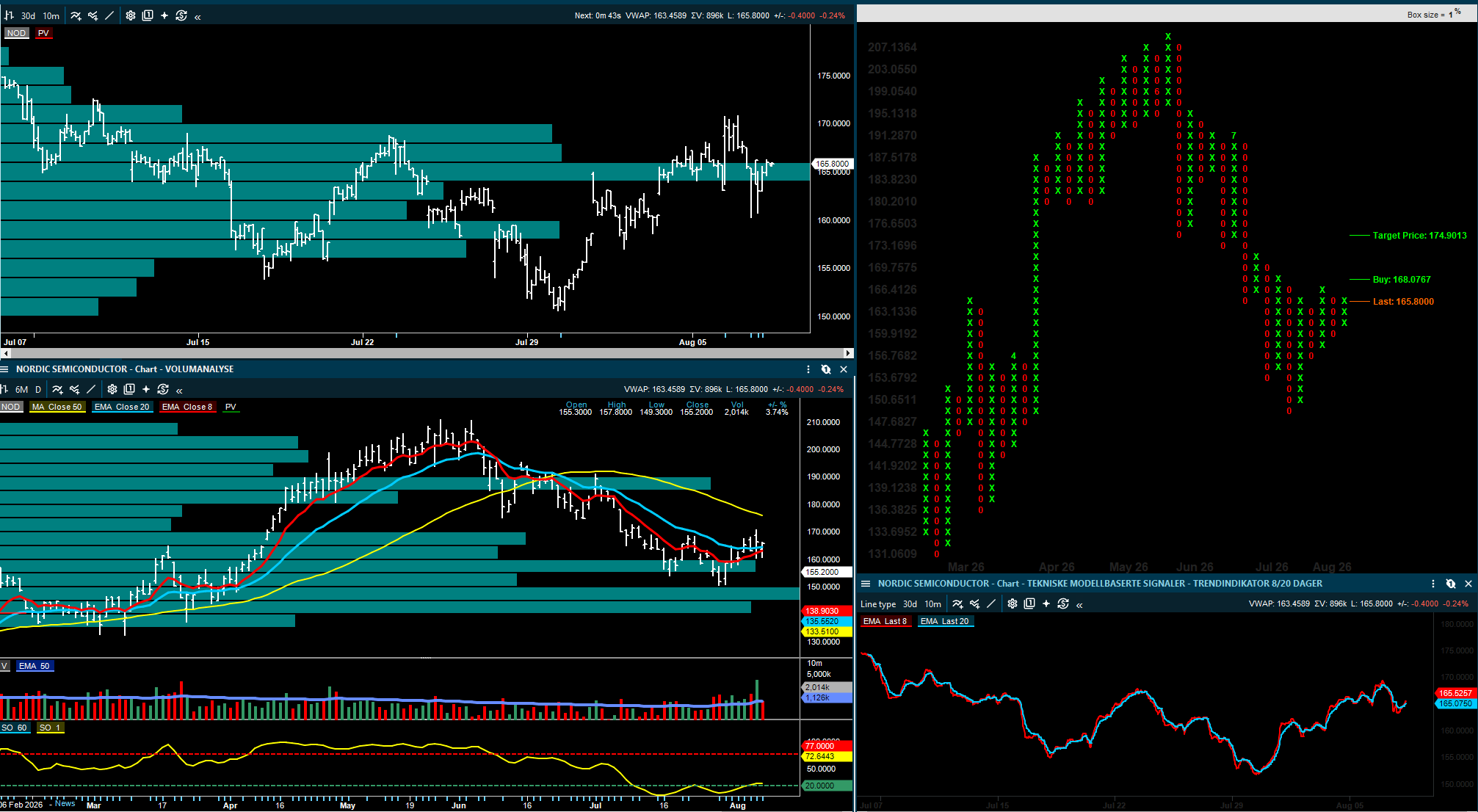The height and width of the screenshot is (812, 1478).
Task: Toggle EMA Last 8 indicator label
Action: pyautogui.click(x=885, y=621)
